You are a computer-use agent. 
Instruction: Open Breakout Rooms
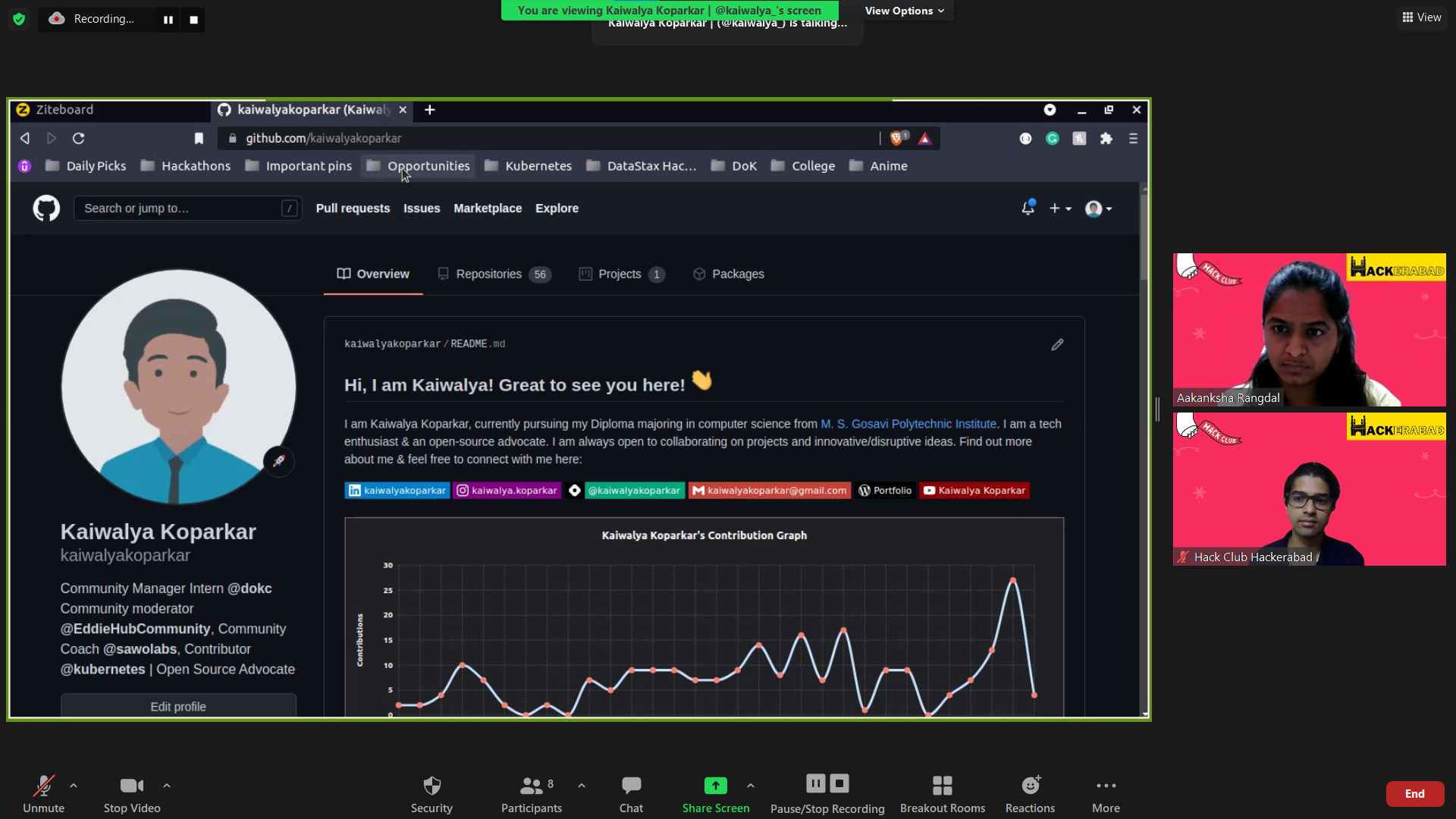click(x=943, y=794)
